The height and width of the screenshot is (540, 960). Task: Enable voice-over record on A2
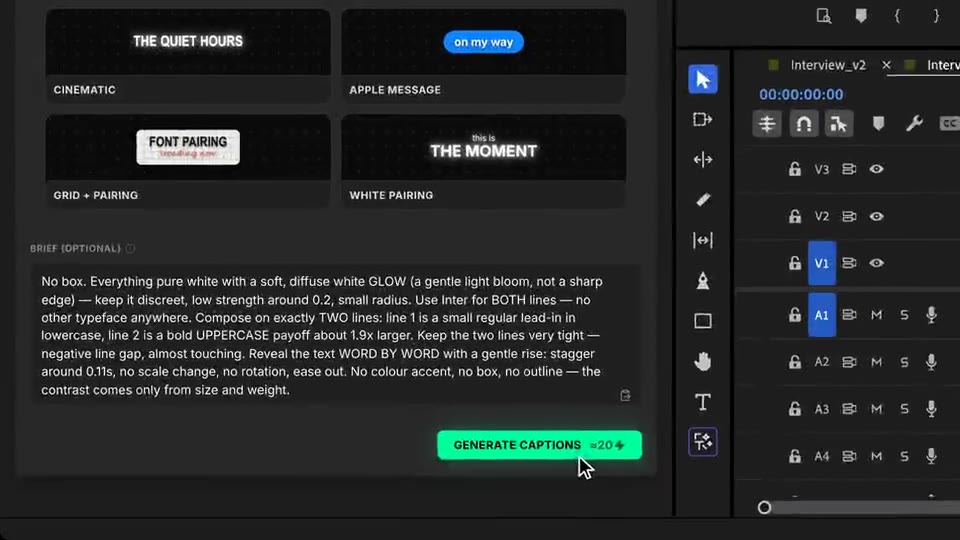[x=931, y=362]
